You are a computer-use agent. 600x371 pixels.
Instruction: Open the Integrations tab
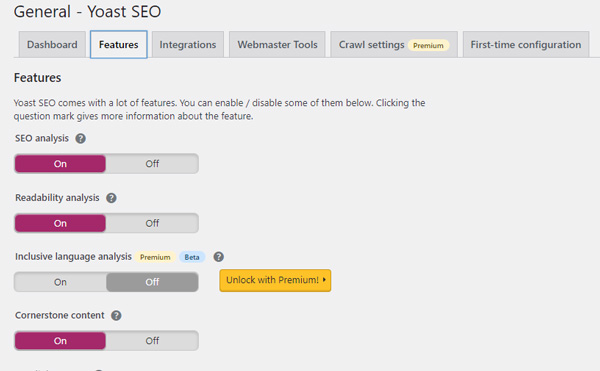click(x=188, y=45)
